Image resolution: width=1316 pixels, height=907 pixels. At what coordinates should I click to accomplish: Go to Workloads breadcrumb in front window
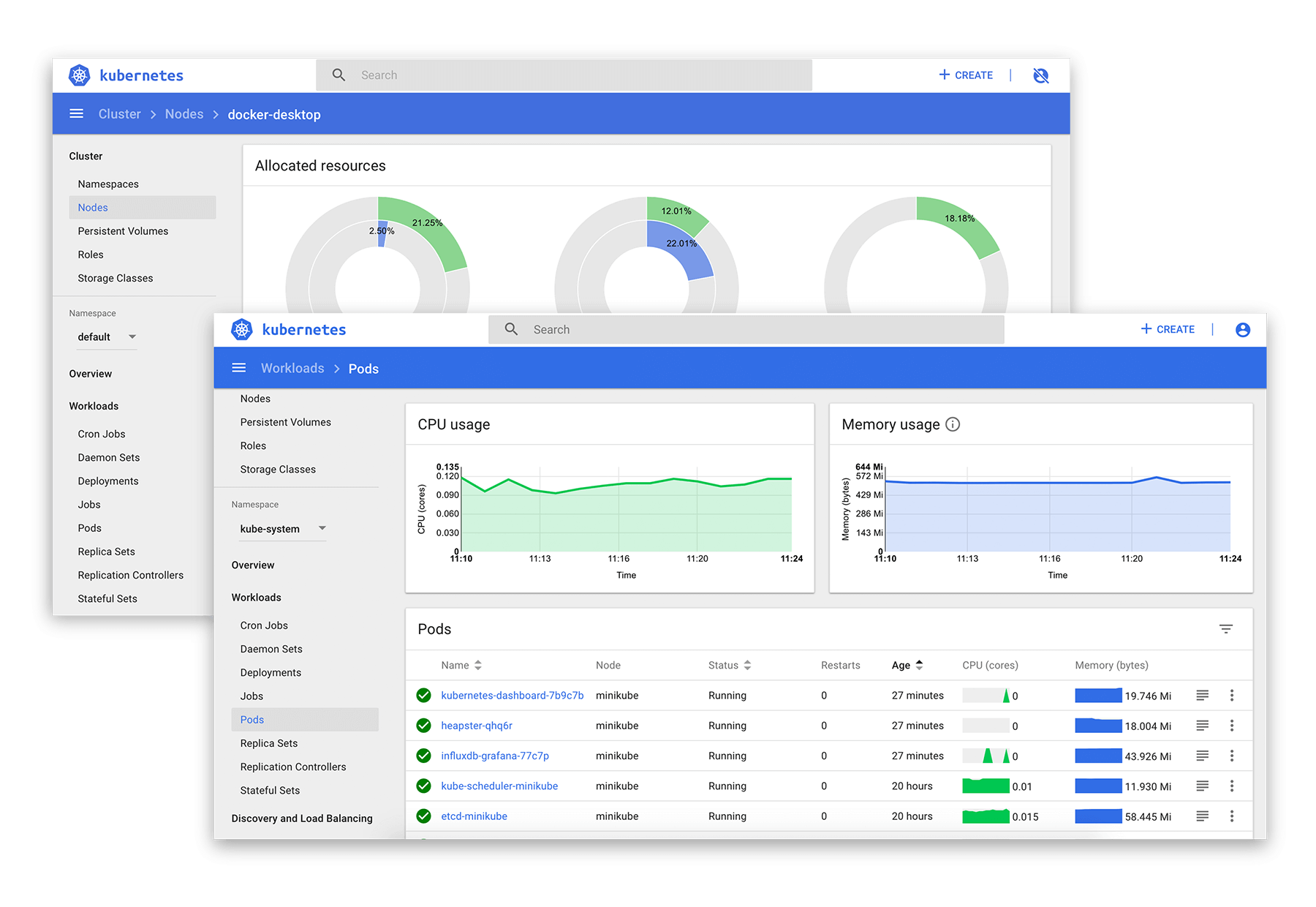[292, 368]
